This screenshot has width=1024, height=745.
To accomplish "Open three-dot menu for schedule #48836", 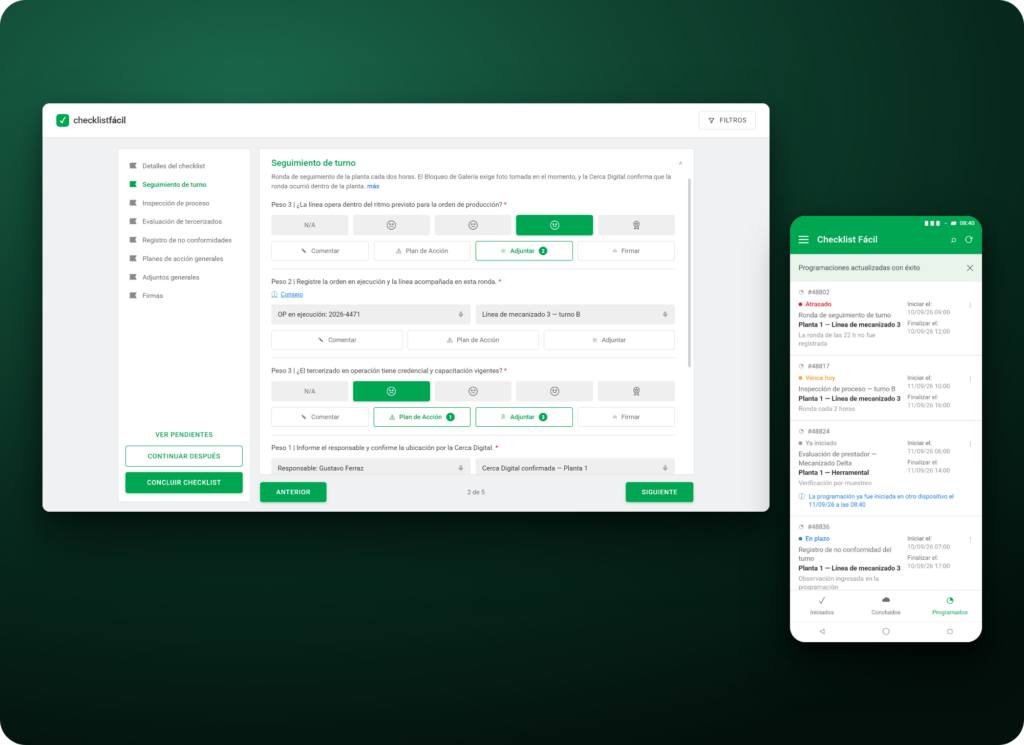I will (x=970, y=539).
